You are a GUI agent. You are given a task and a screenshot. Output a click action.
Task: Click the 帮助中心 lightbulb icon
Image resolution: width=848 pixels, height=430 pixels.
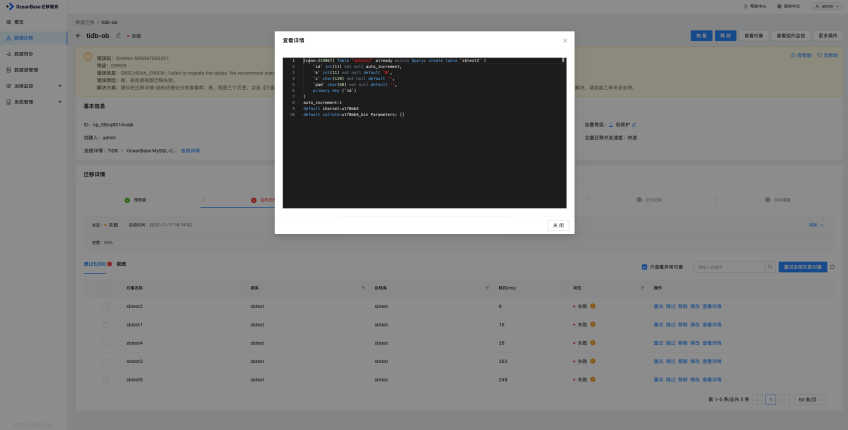(745, 6)
